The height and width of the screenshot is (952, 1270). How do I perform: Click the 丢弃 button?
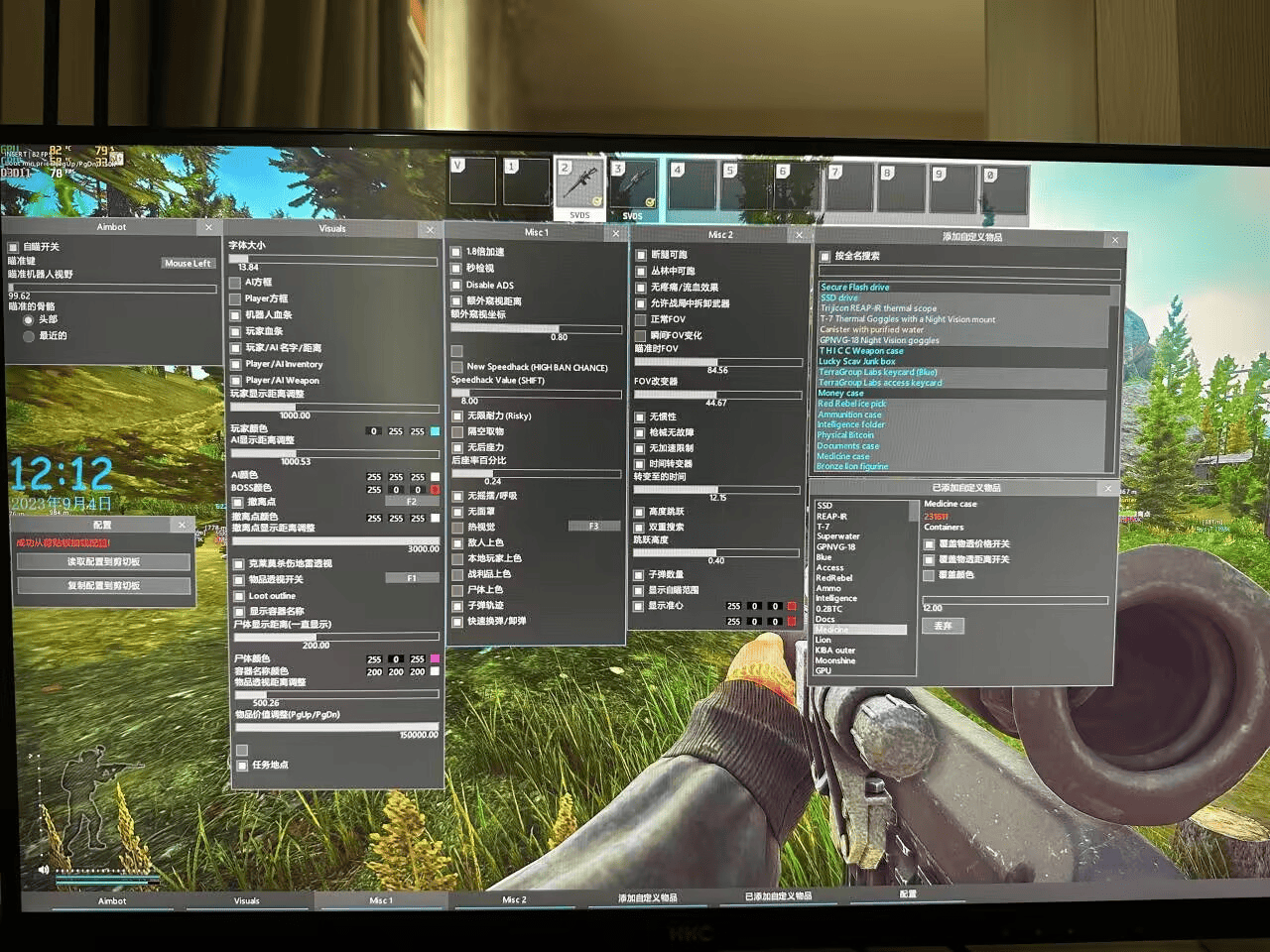943,626
